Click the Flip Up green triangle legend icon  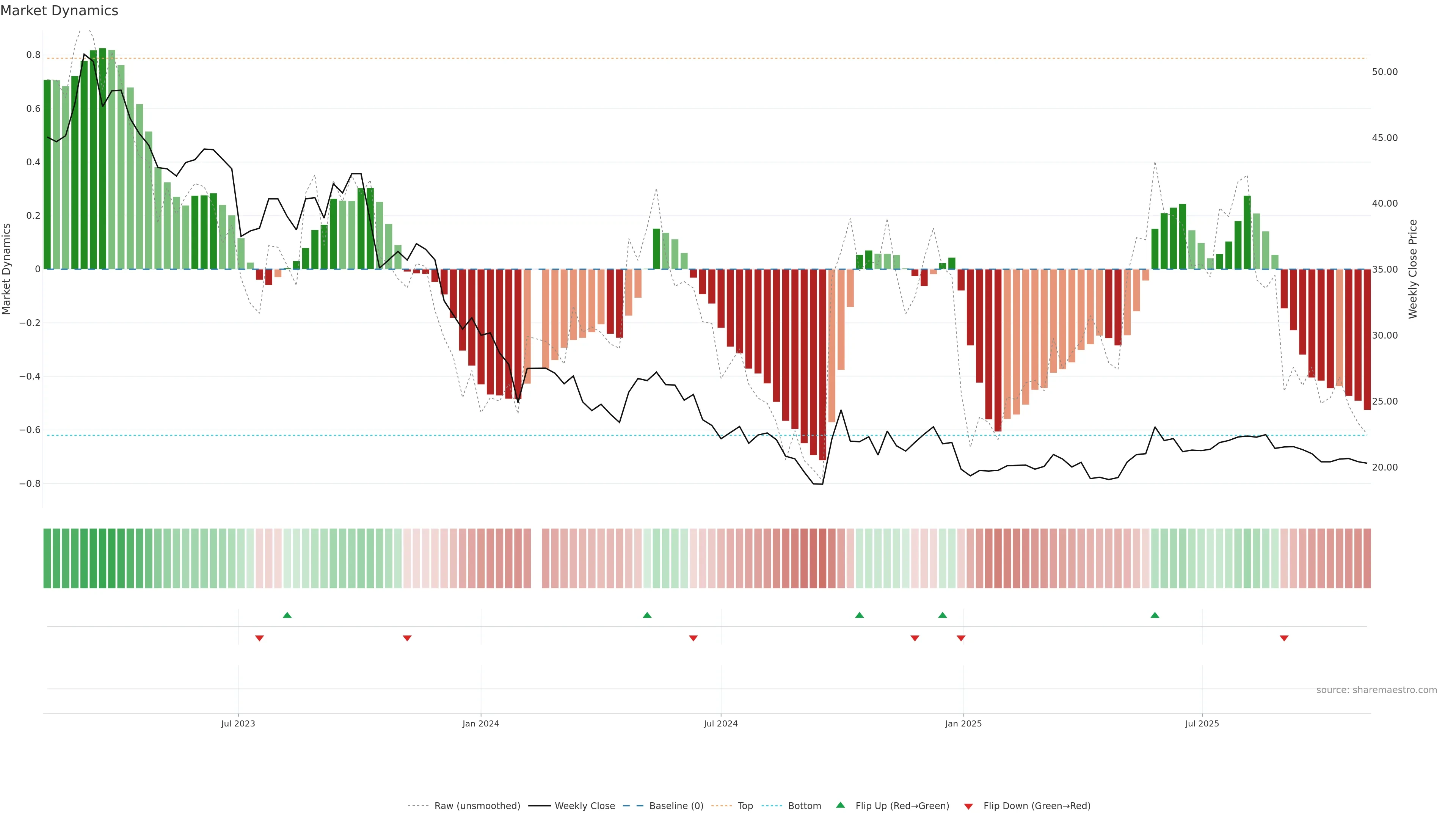[841, 805]
